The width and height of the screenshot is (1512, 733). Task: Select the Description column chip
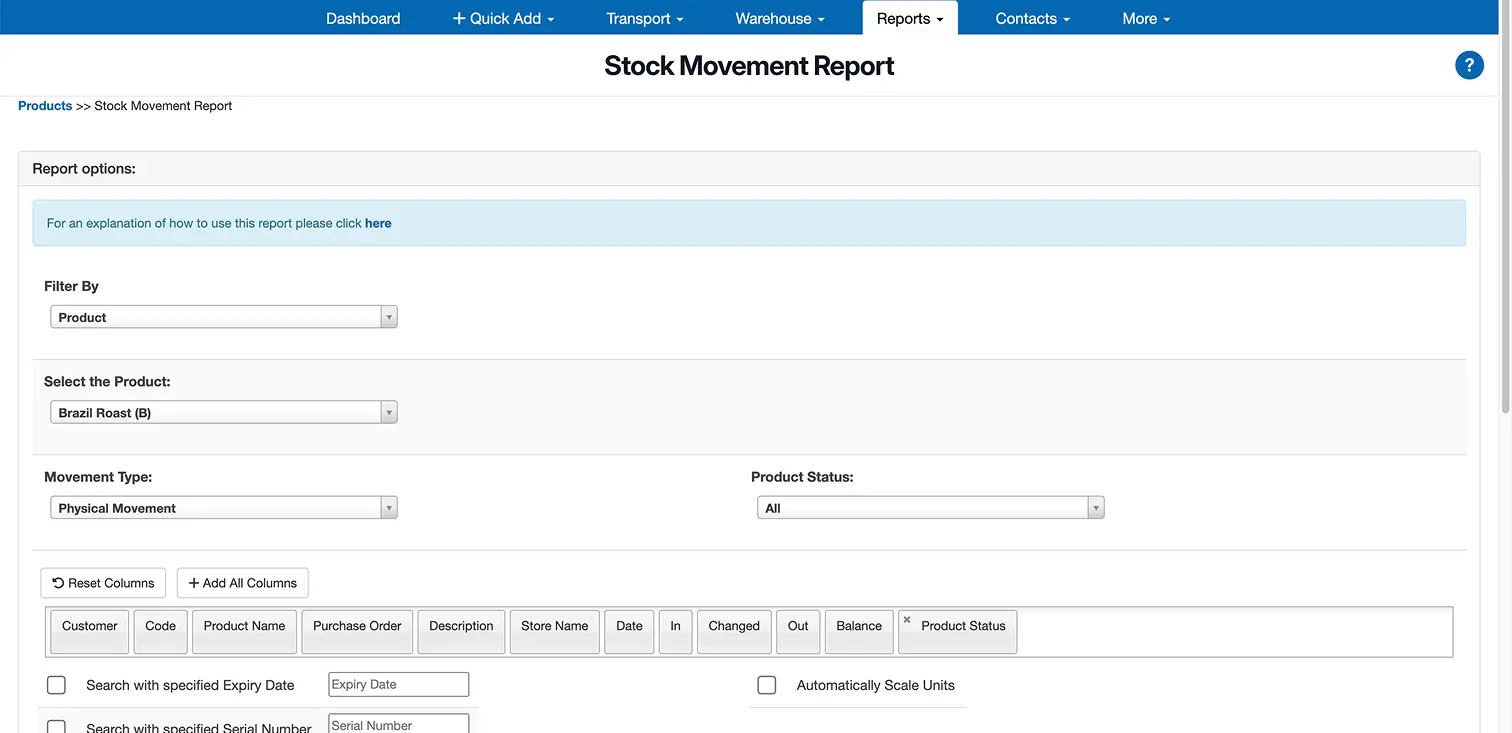pos(461,631)
